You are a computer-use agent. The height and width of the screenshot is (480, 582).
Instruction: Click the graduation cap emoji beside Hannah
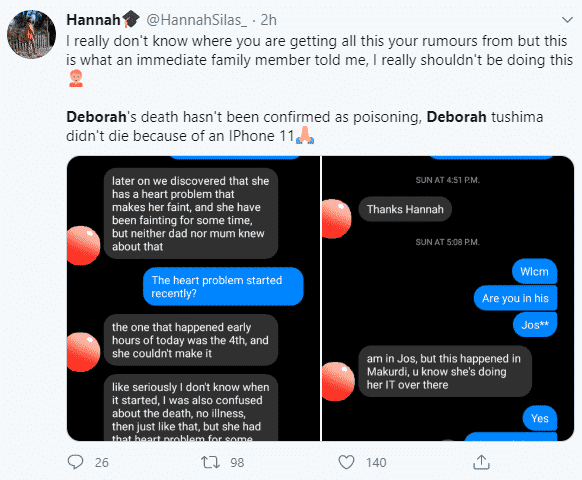tap(131, 19)
